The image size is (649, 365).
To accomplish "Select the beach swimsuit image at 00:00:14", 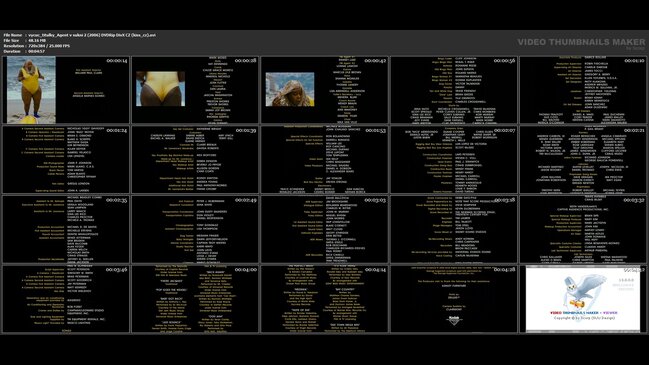I will pos(31,90).
